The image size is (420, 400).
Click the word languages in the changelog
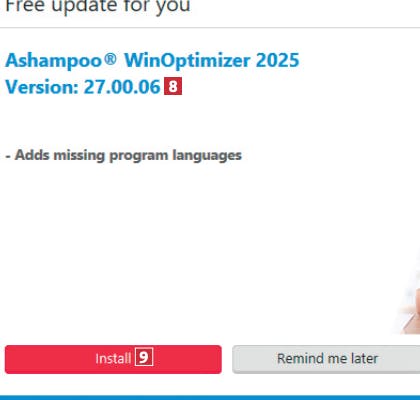click(x=207, y=156)
